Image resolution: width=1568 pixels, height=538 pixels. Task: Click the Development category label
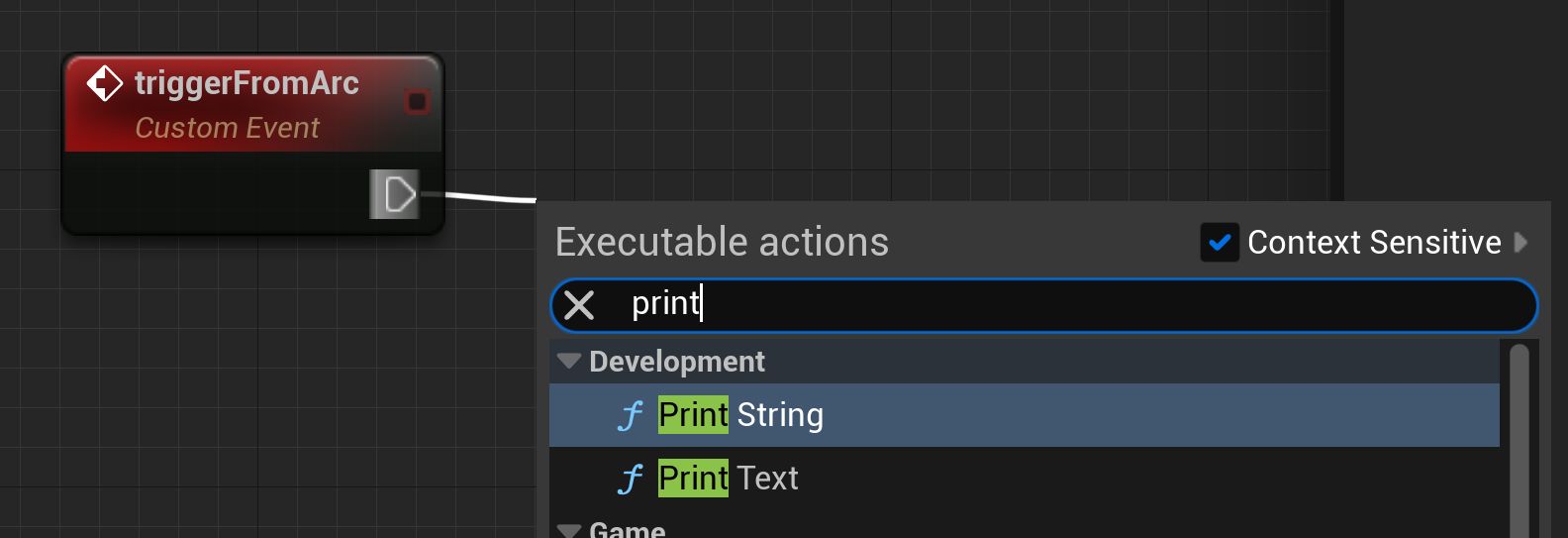pyautogui.click(x=677, y=362)
